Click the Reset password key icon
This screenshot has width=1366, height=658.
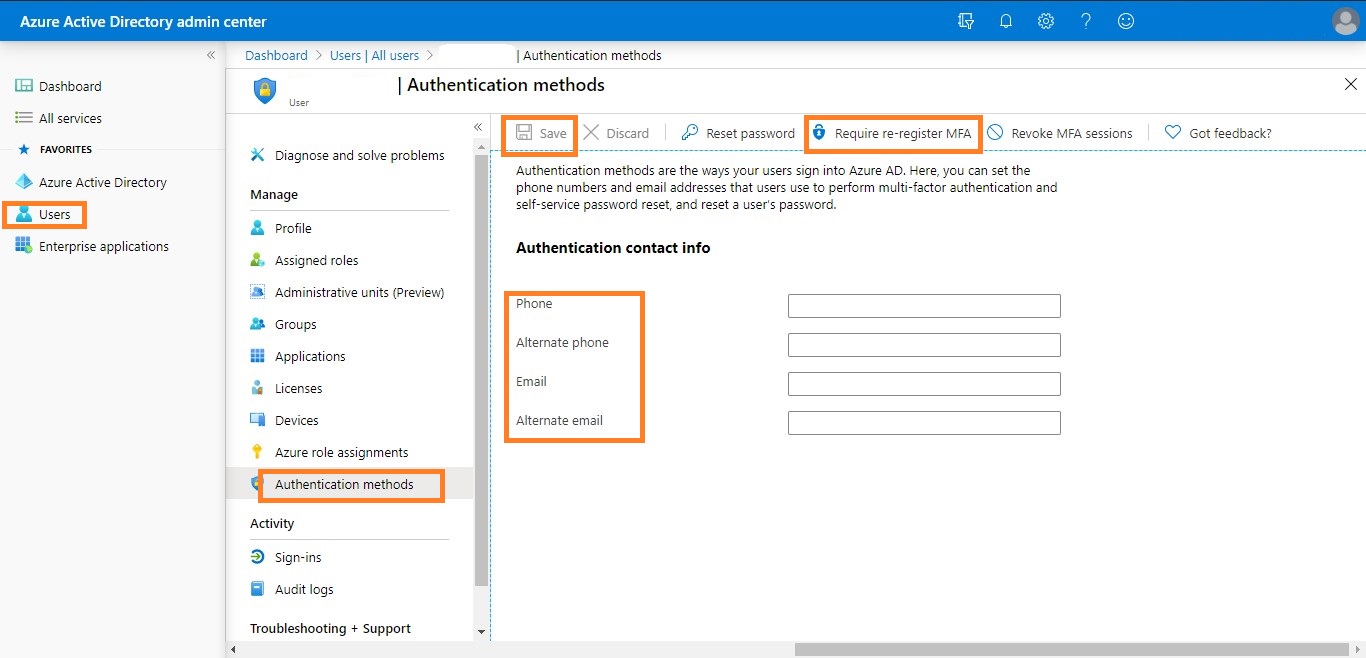click(x=689, y=133)
